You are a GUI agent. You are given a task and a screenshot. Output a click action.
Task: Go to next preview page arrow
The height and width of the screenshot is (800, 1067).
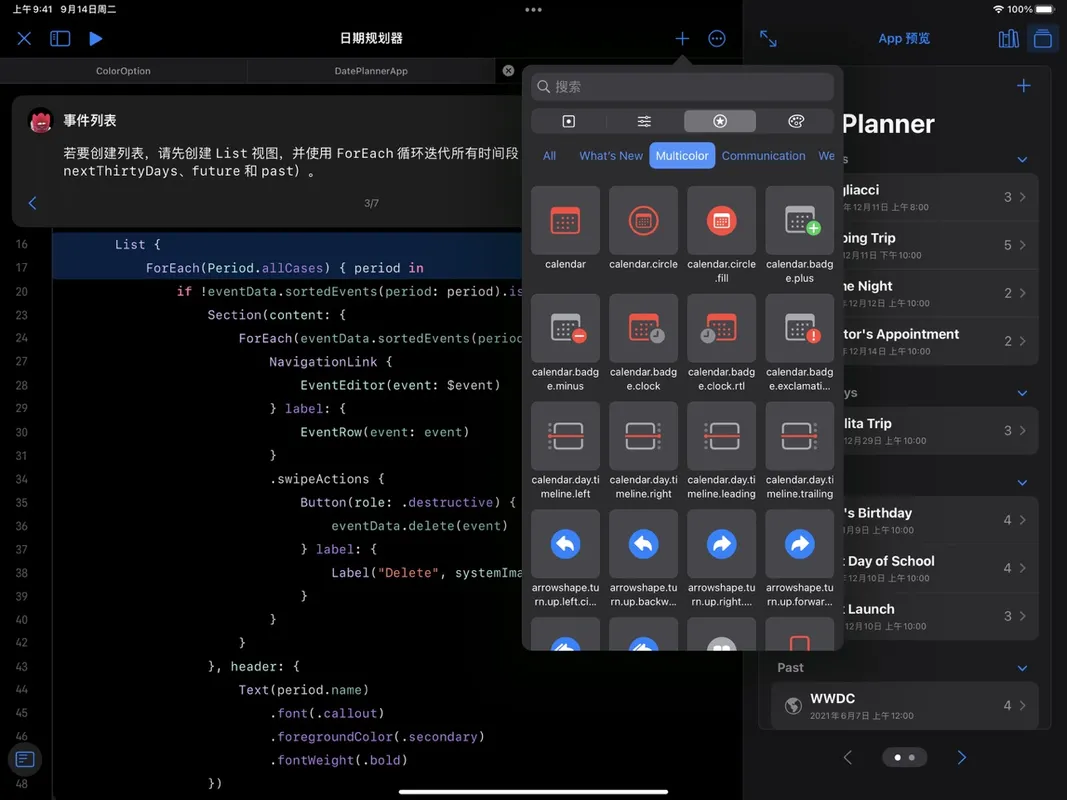pos(962,757)
